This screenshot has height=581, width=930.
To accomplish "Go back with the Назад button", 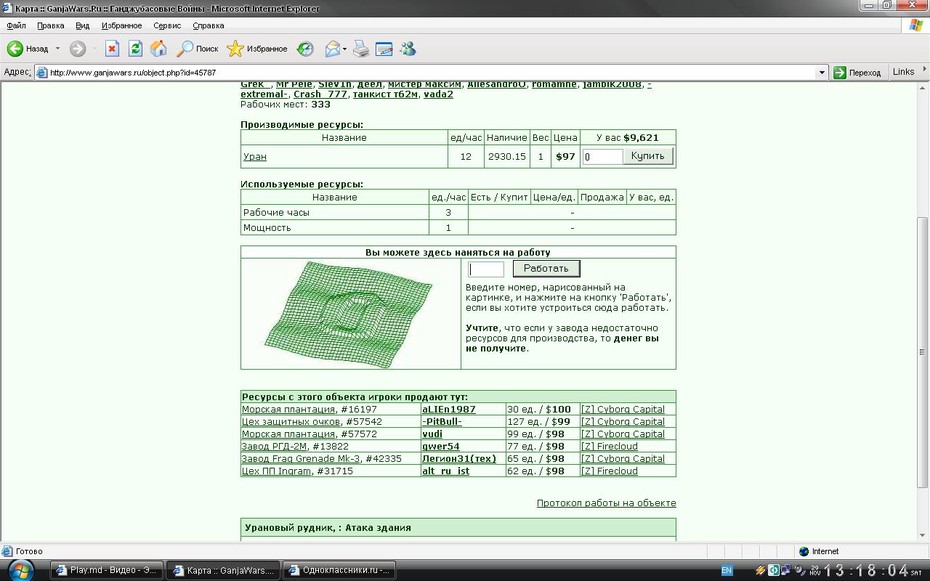I will pyautogui.click(x=27, y=49).
